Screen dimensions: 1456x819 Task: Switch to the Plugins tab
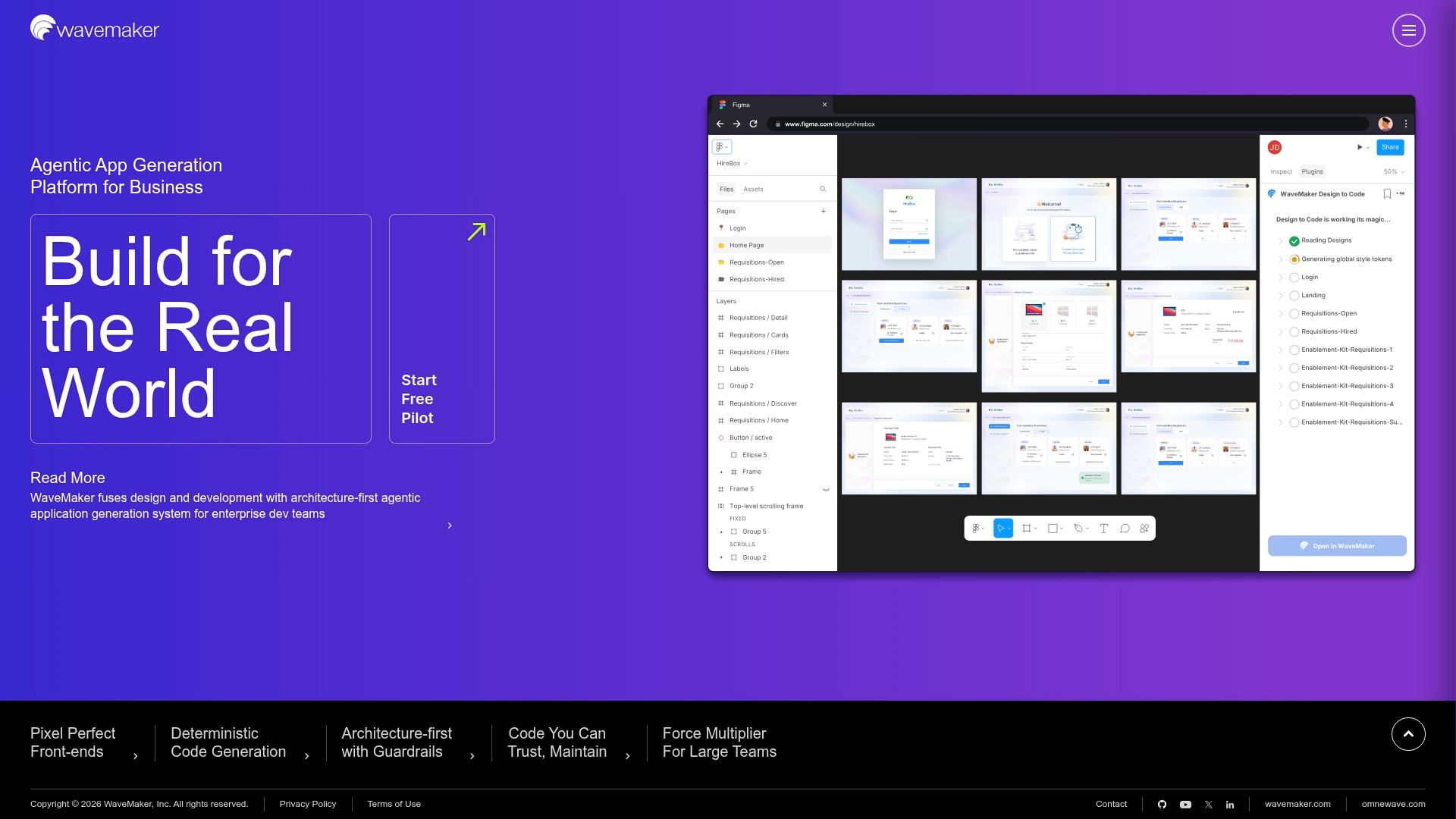point(1312,172)
